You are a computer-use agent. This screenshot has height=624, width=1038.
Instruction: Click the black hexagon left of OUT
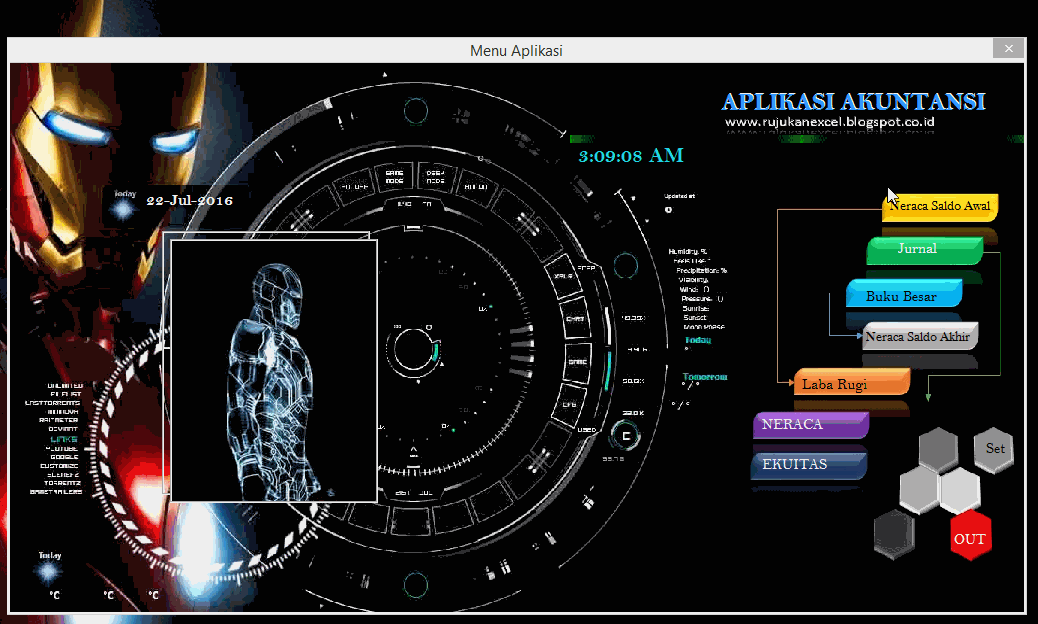894,533
